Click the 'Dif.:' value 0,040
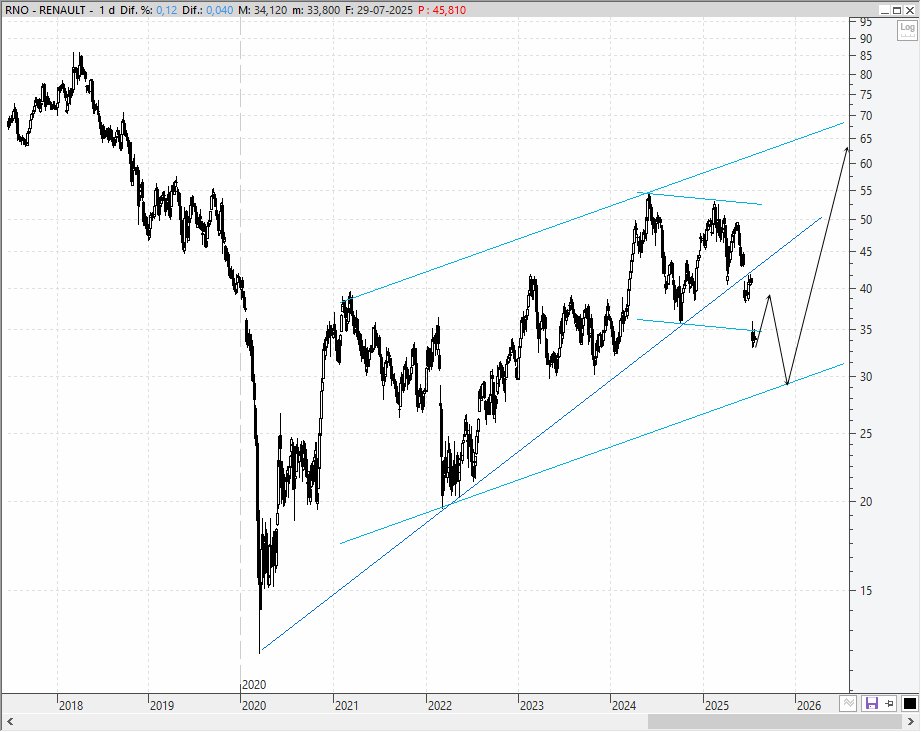The width and height of the screenshot is (921, 732). click(219, 10)
